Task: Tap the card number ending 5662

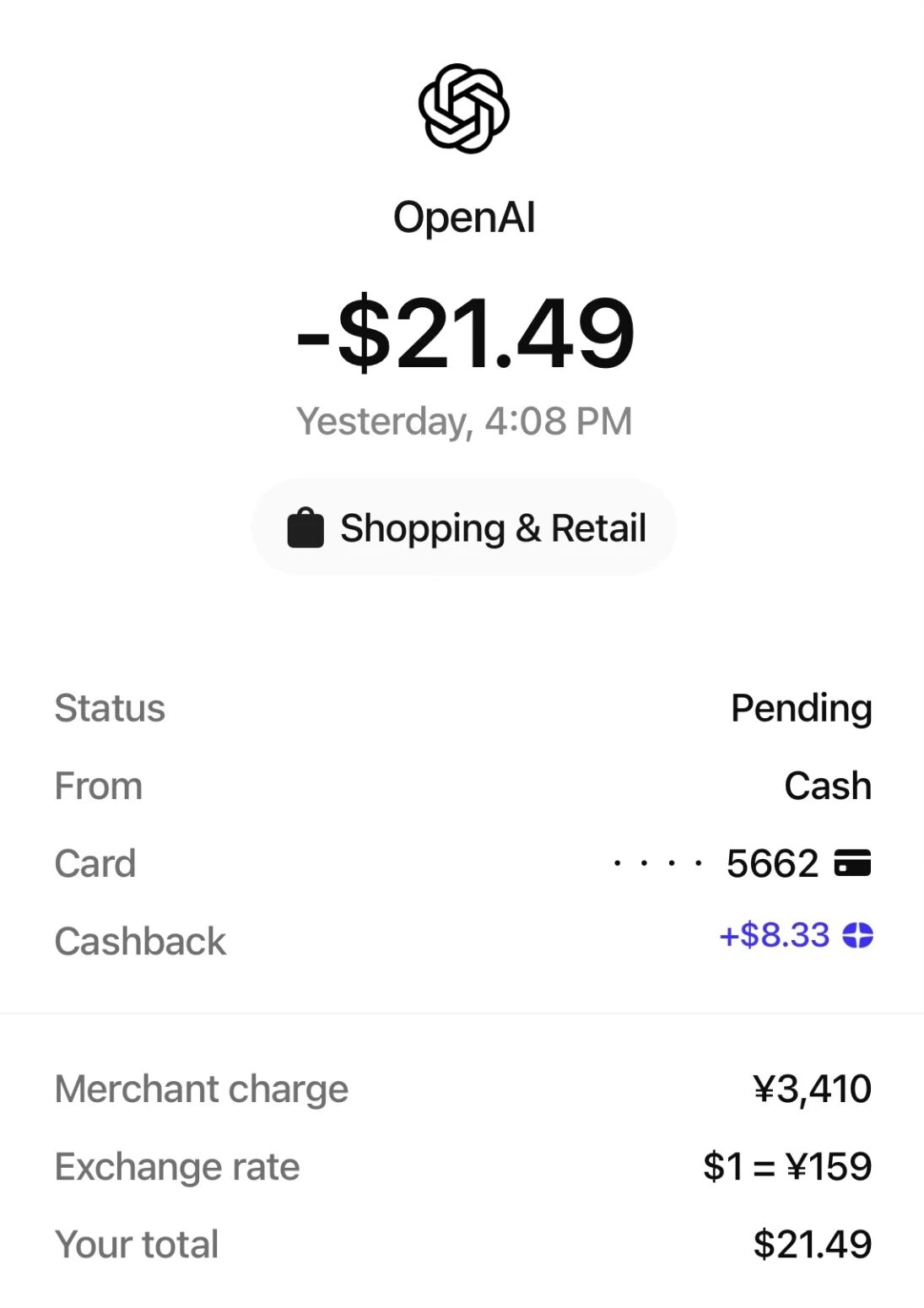Action: (716, 863)
